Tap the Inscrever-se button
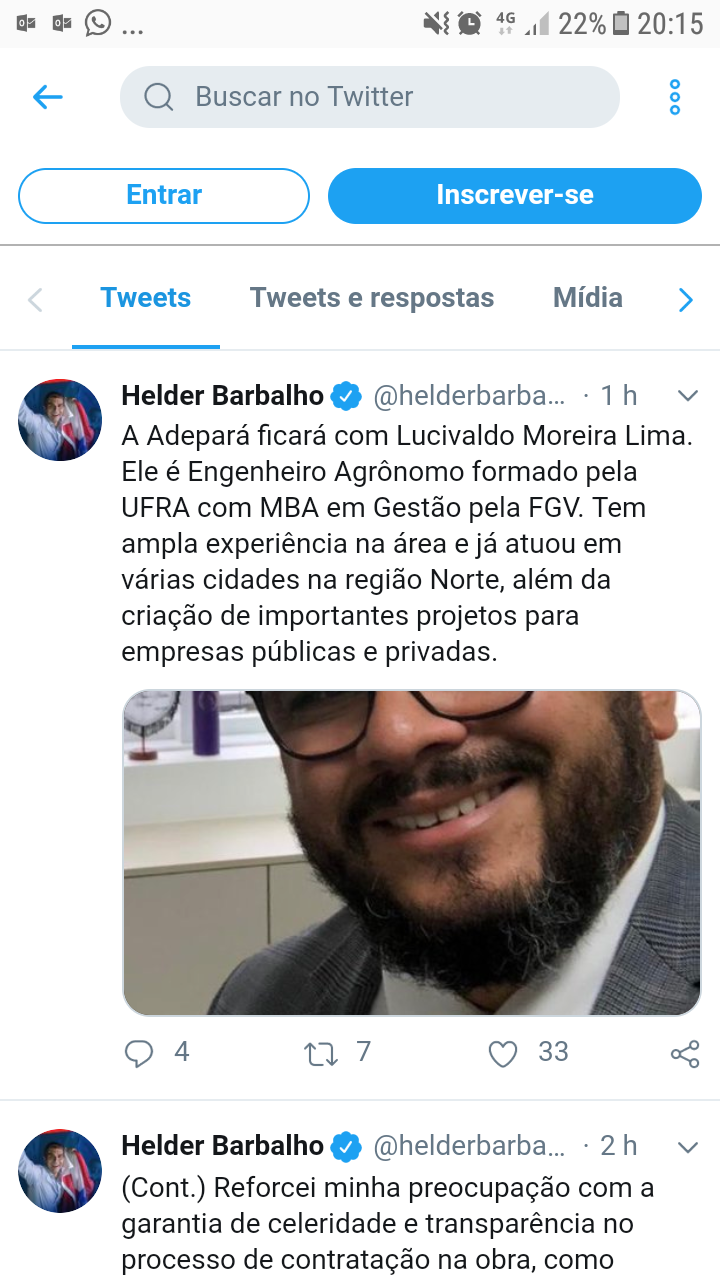This screenshot has width=720, height=1280. (x=515, y=195)
